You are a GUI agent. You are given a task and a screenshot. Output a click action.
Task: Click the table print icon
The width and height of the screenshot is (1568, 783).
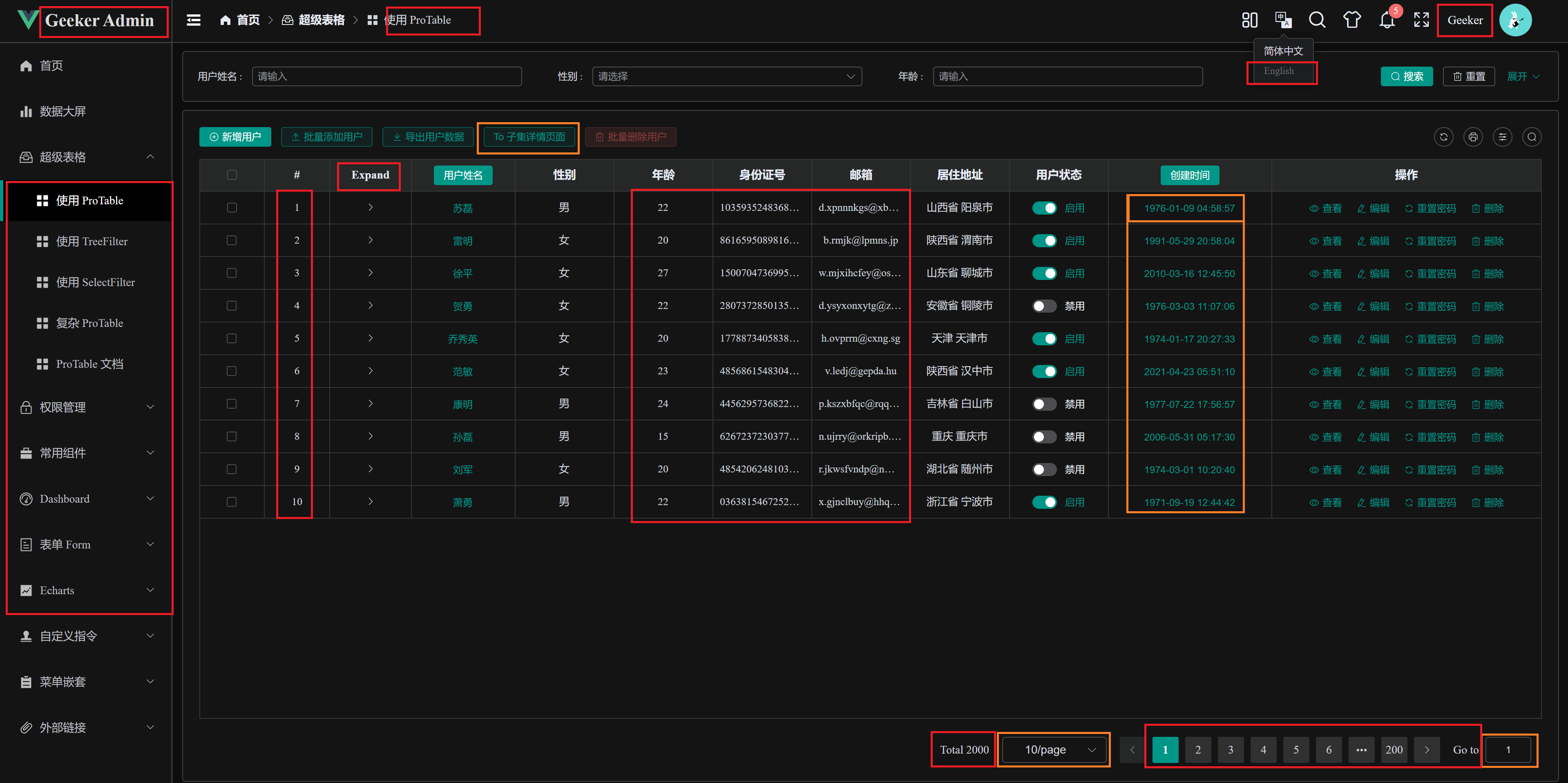[1473, 137]
